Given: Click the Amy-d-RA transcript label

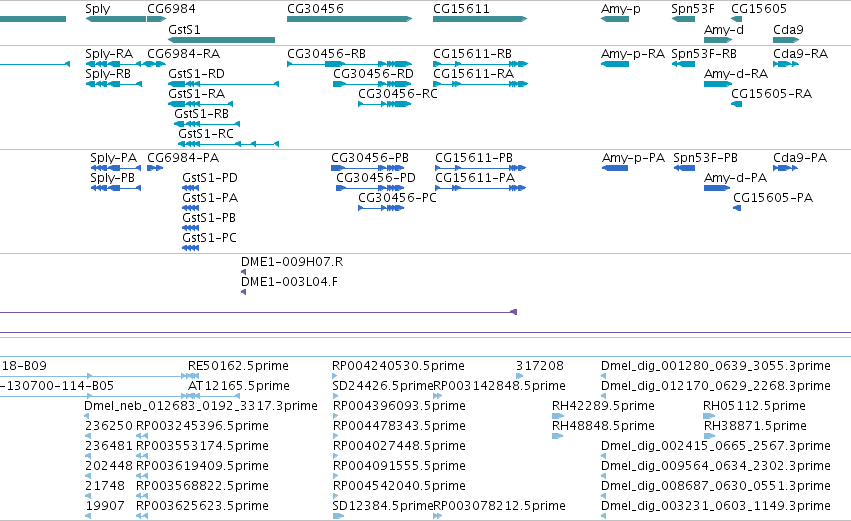Looking at the screenshot, I should [736, 74].
